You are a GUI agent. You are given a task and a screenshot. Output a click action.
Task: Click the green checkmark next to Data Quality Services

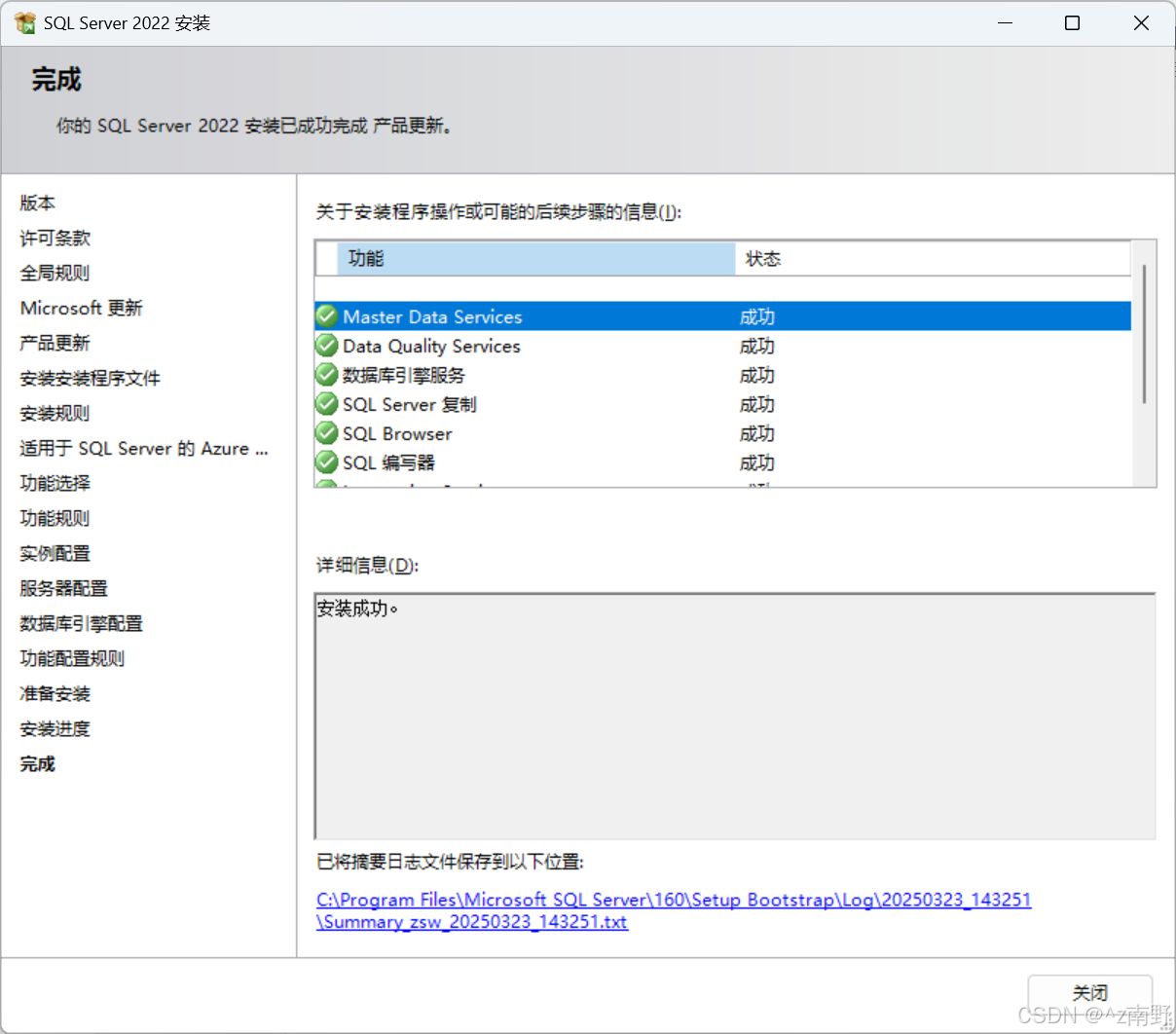(x=326, y=345)
